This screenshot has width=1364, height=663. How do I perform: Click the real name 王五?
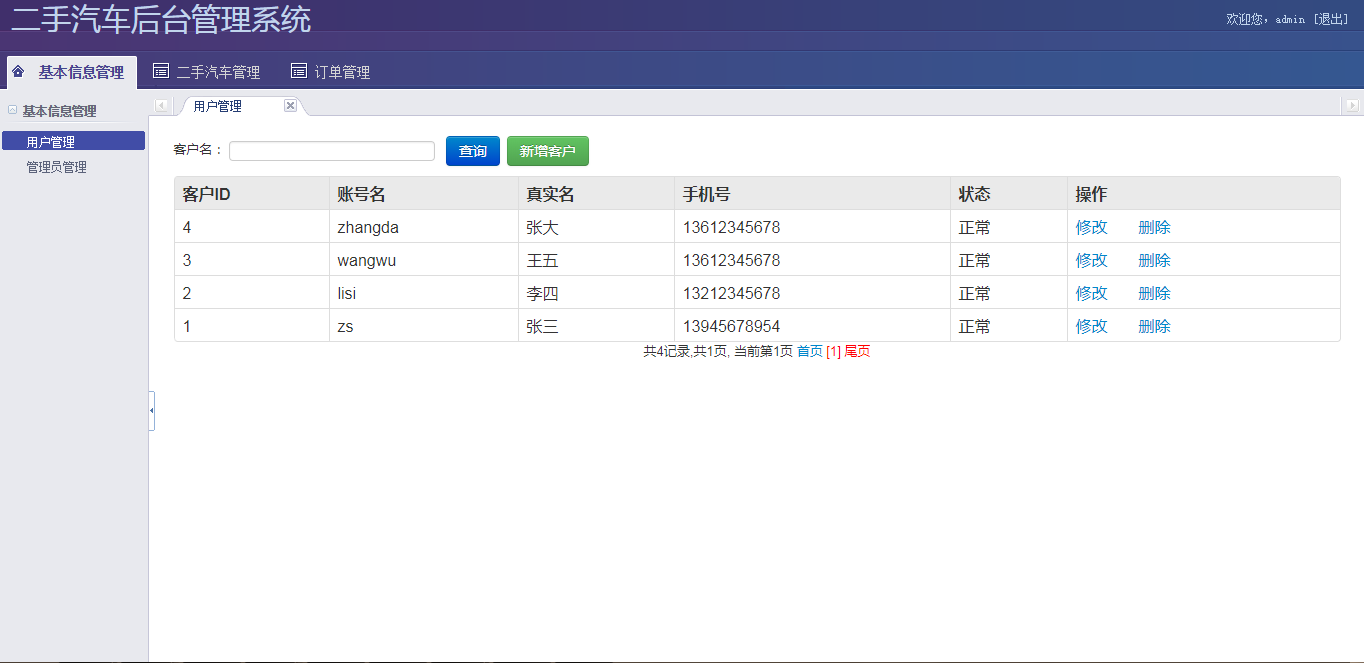click(542, 260)
